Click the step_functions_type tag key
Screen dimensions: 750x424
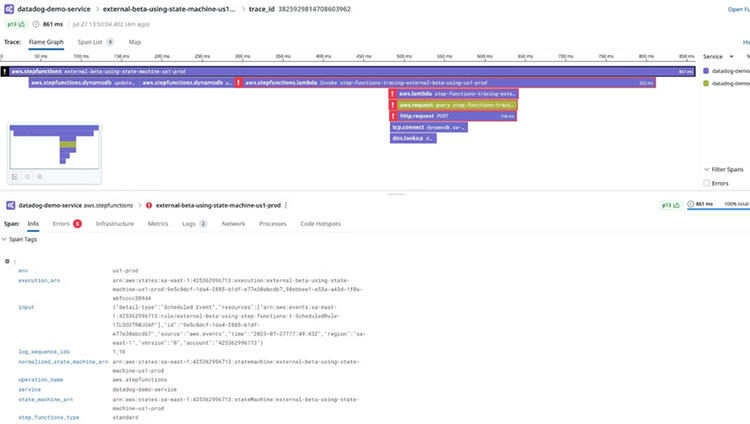49,417
